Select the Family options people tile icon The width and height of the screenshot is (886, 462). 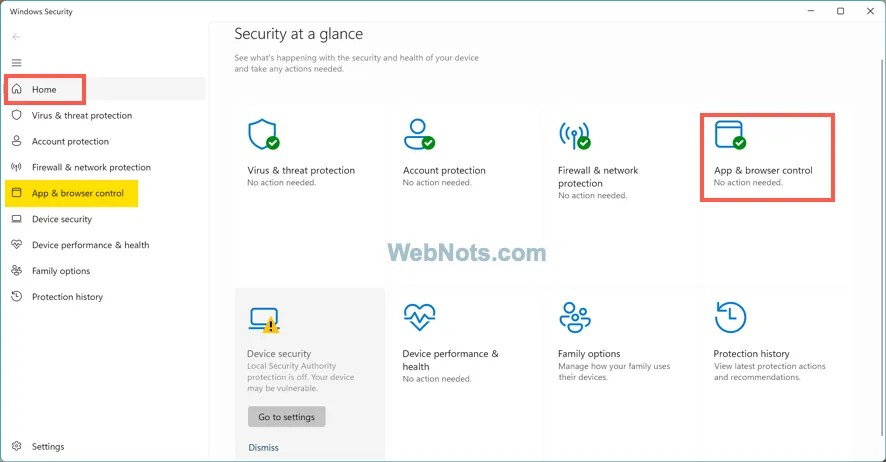click(x=575, y=317)
